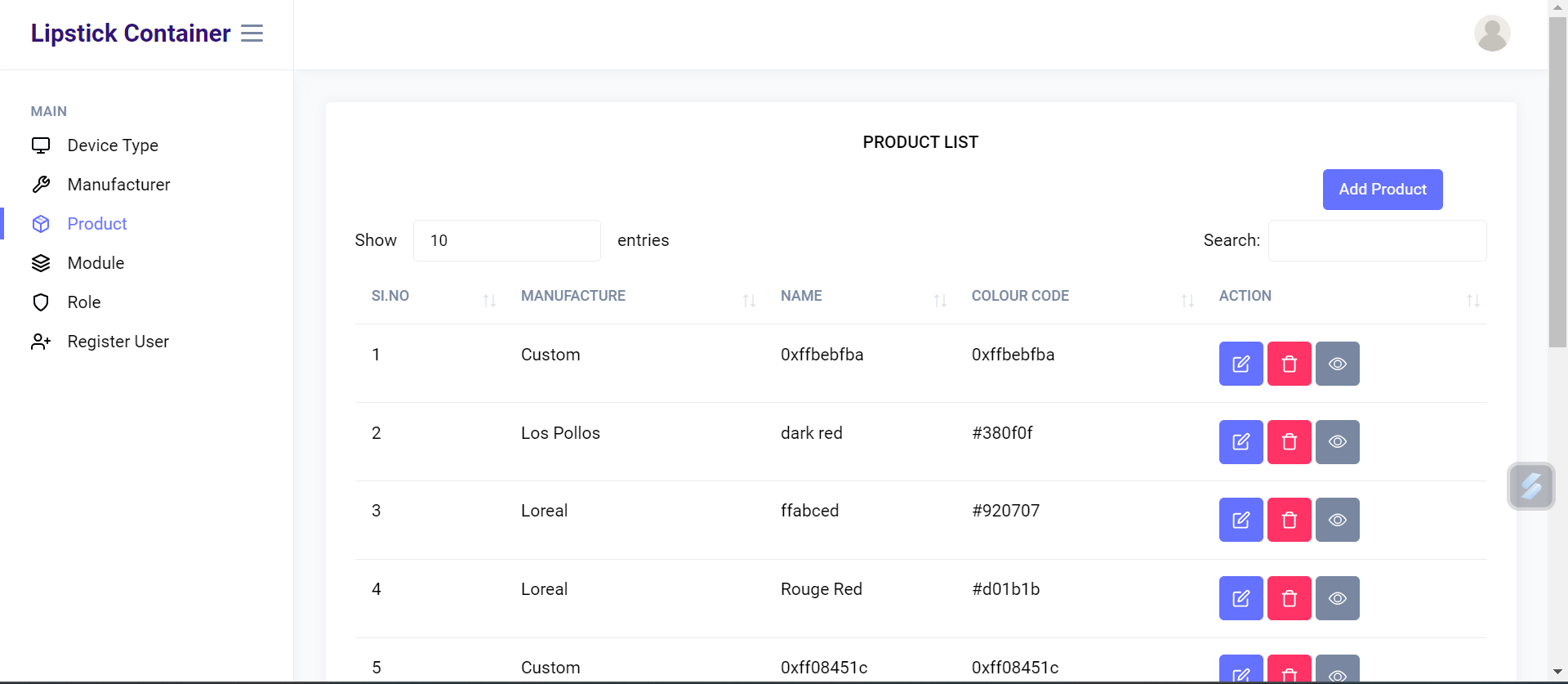The image size is (1568, 684).
Task: Open the Show entries count dropdown
Action: [506, 240]
